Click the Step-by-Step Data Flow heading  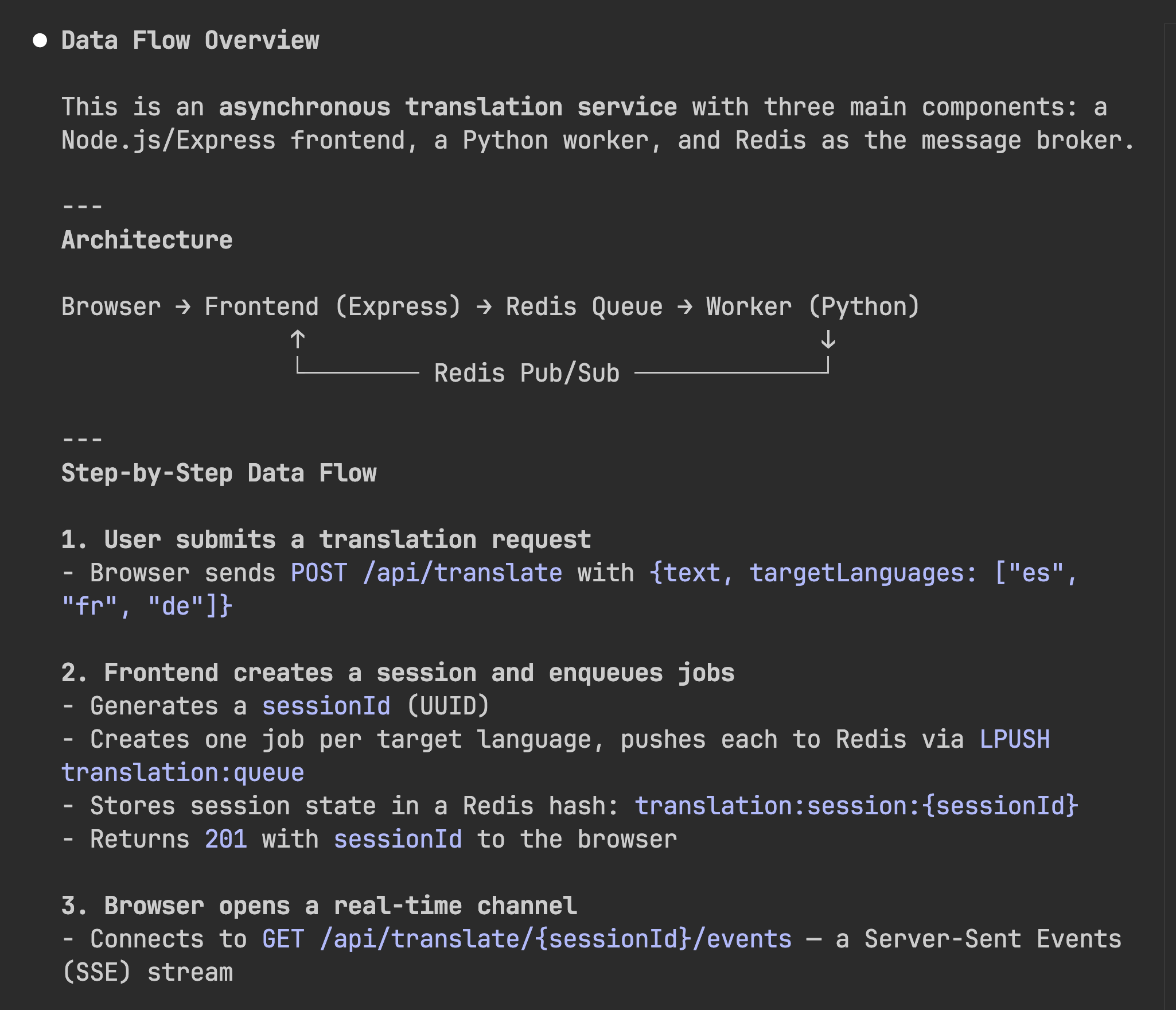coord(219,473)
